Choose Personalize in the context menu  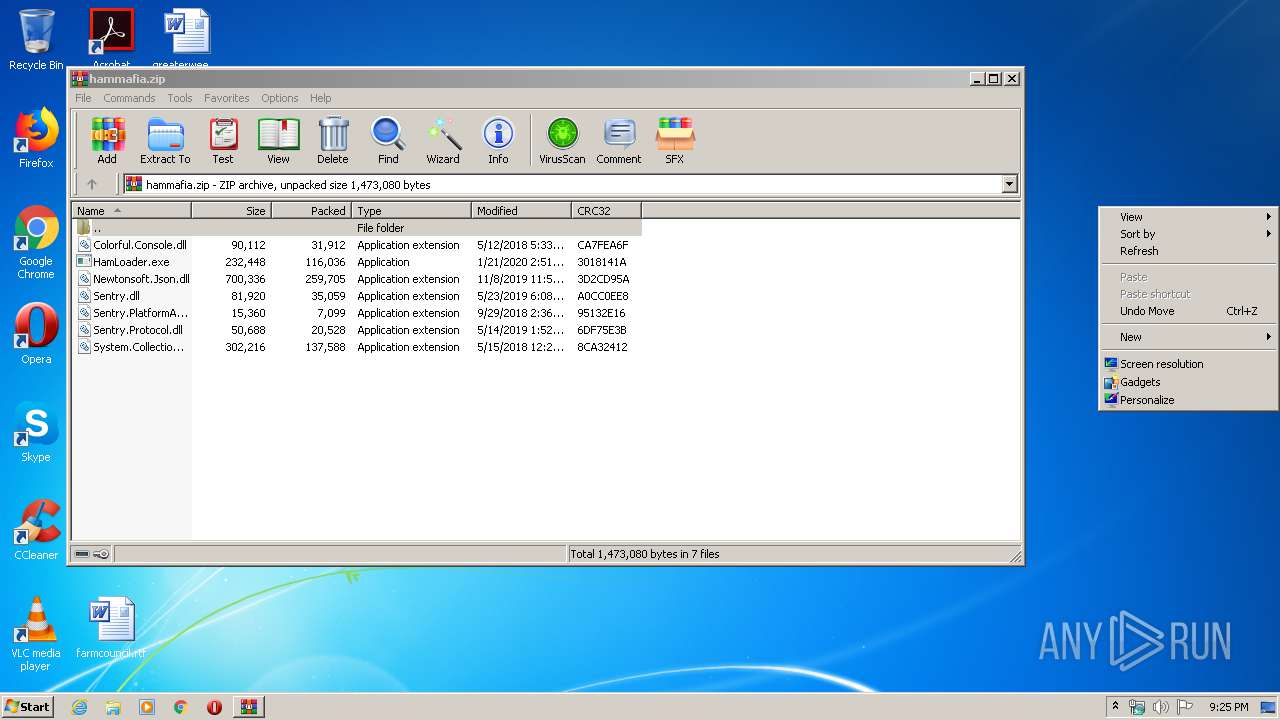[x=1188, y=400]
